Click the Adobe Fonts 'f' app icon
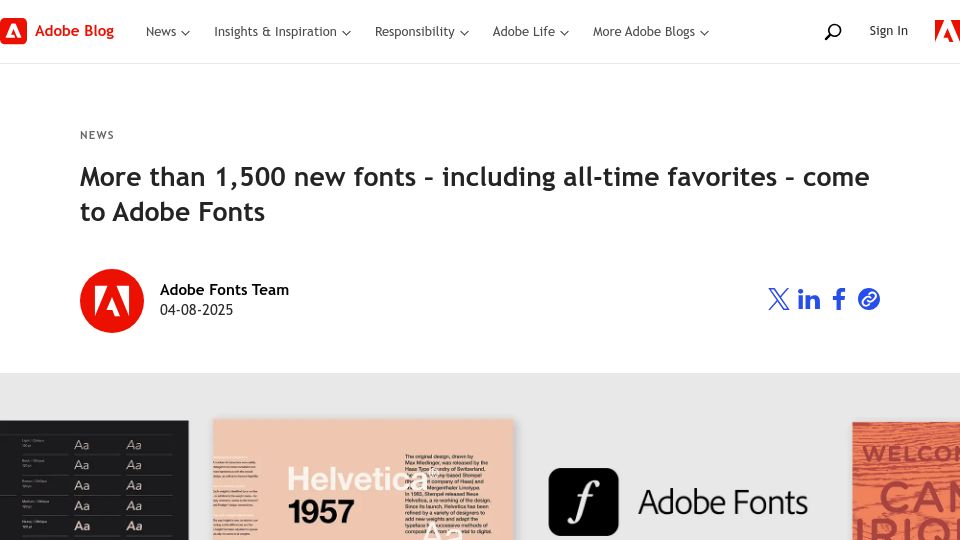This screenshot has width=960, height=540. 583,502
